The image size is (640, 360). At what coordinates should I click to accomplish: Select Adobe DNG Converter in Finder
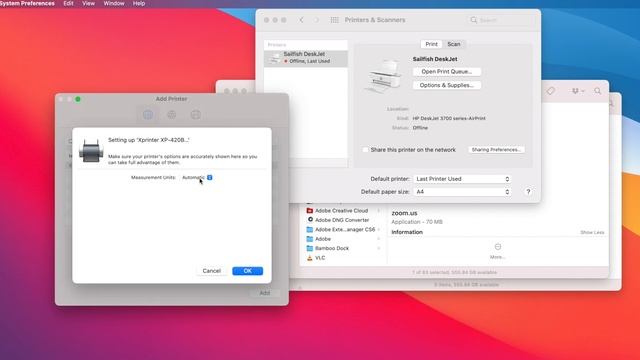pos(343,220)
